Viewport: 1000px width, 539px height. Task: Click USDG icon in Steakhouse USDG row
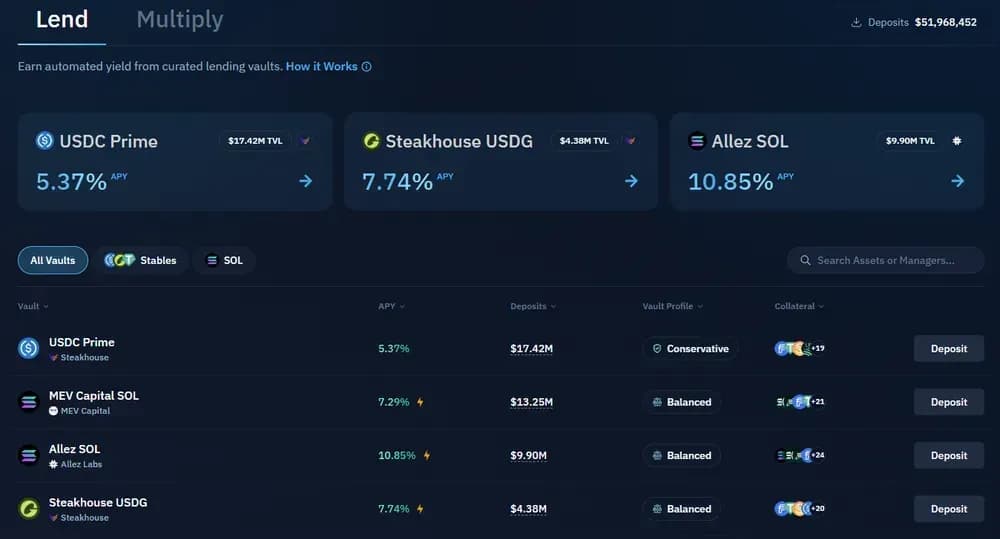coord(29,509)
